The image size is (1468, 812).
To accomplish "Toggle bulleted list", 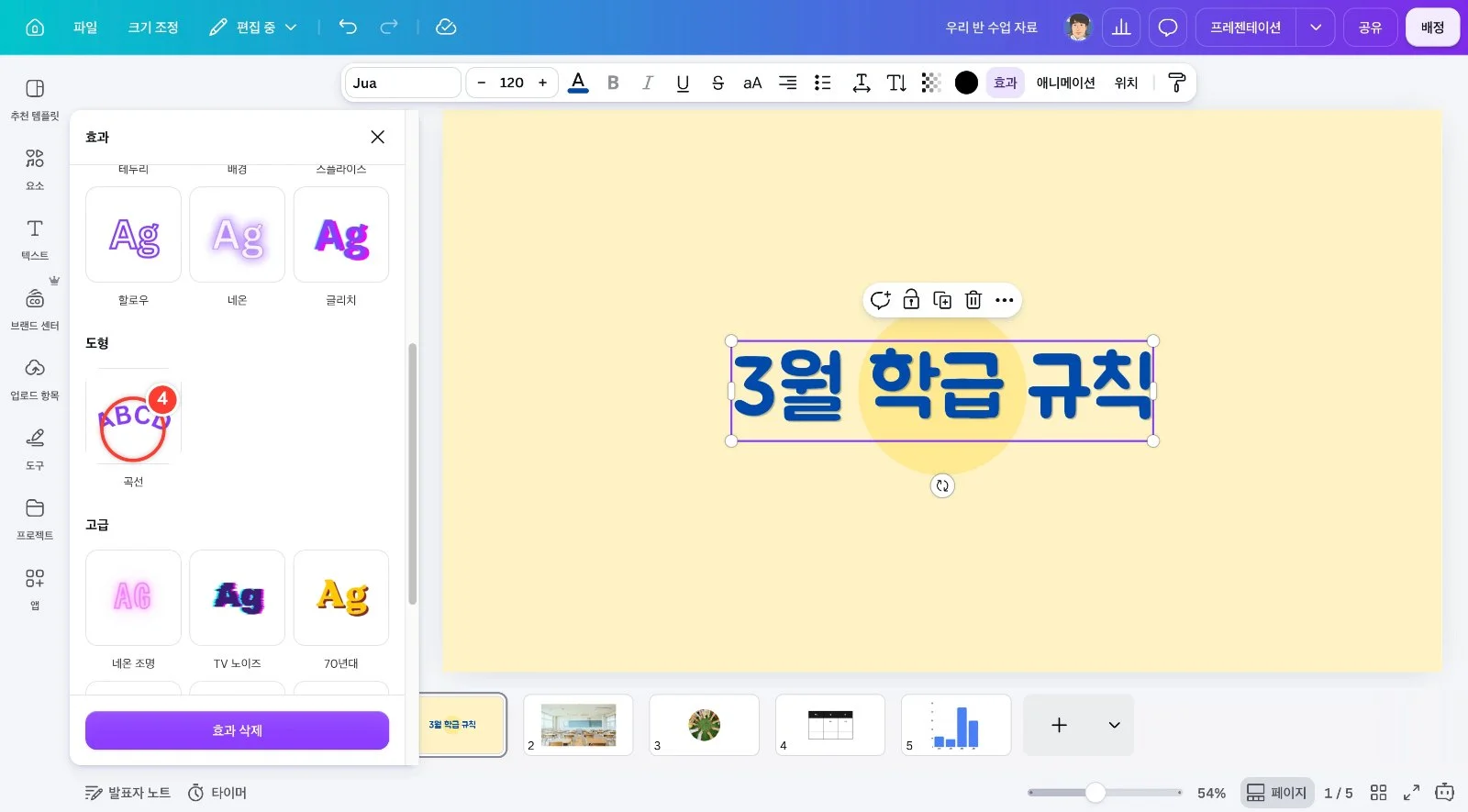I will click(x=823, y=83).
